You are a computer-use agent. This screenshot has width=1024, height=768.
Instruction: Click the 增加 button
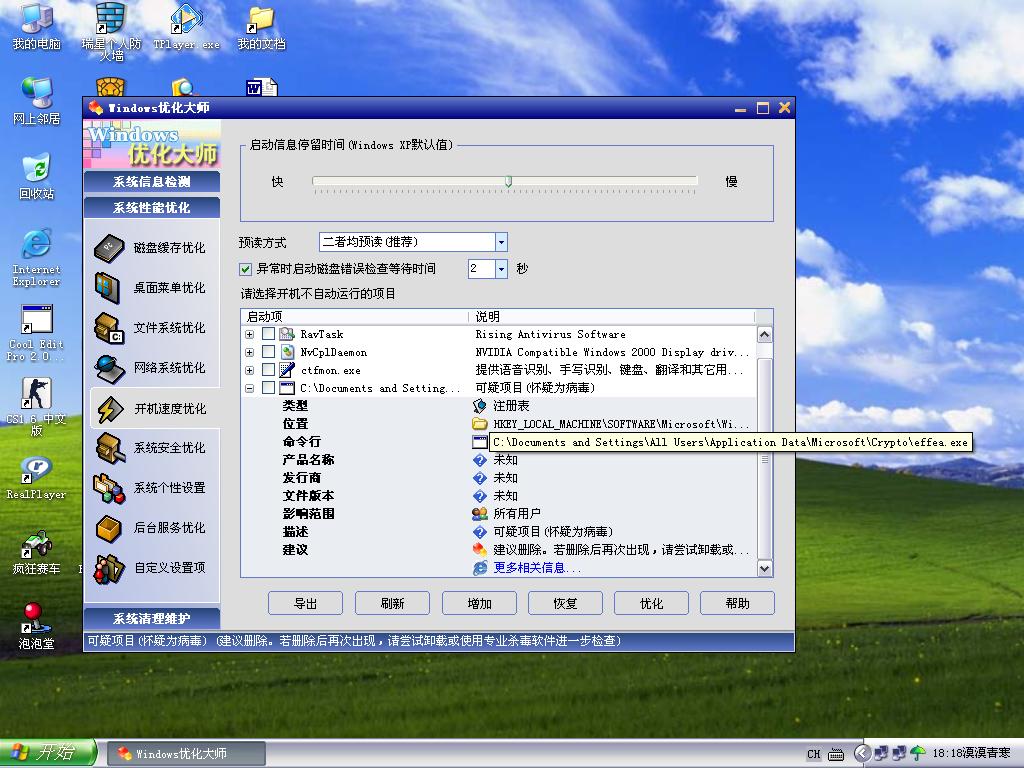pos(479,603)
